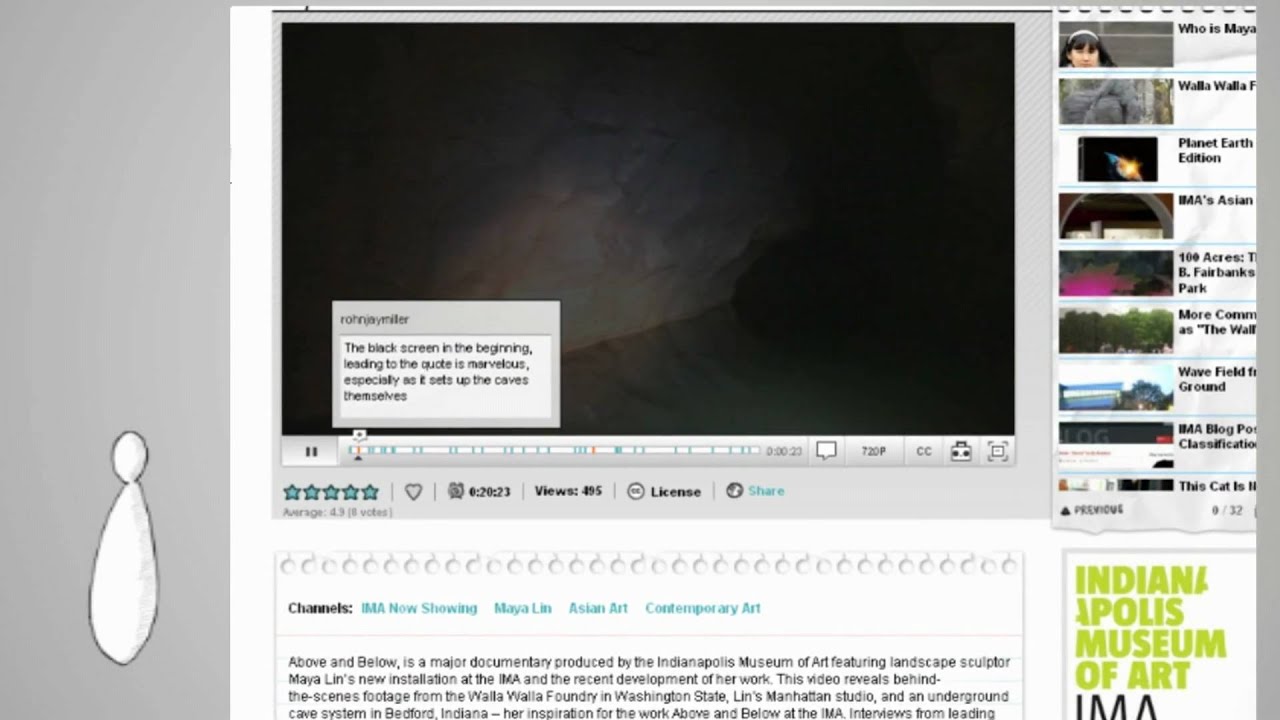
Task: Click the Wave Field title link
Action: 1216,379
